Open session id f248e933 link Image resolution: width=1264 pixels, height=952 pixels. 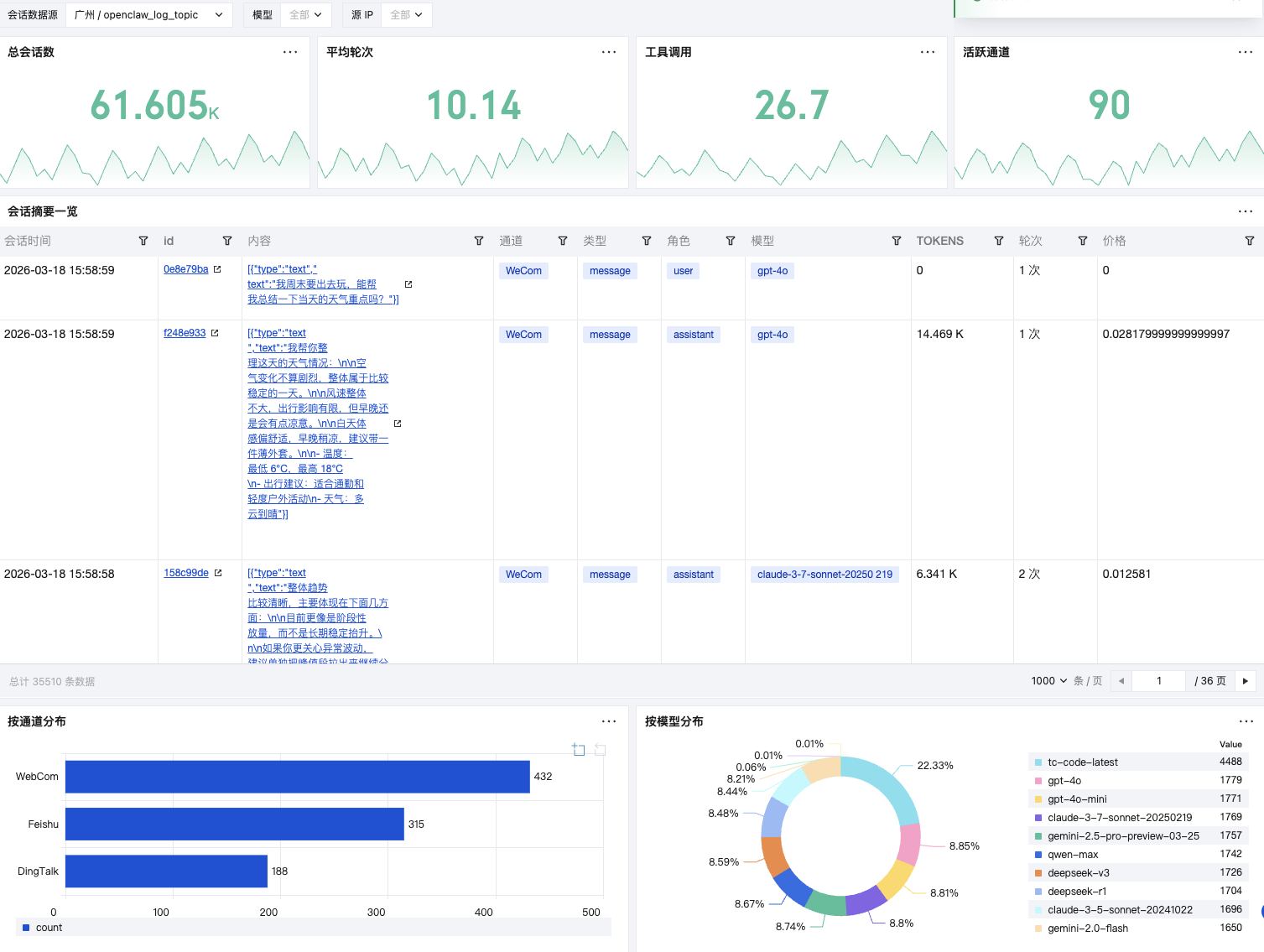(x=185, y=333)
